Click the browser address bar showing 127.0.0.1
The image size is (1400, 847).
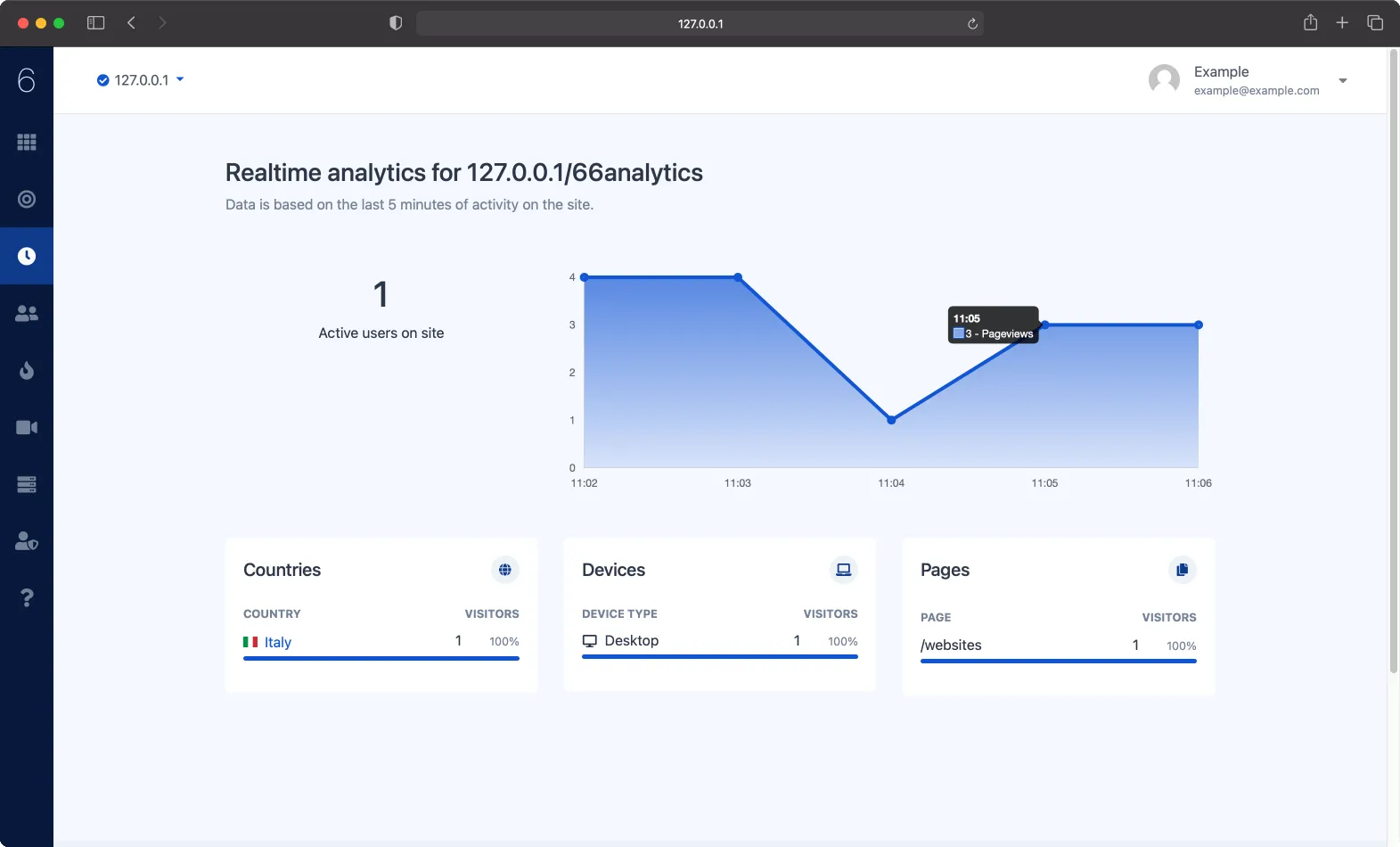click(x=700, y=24)
